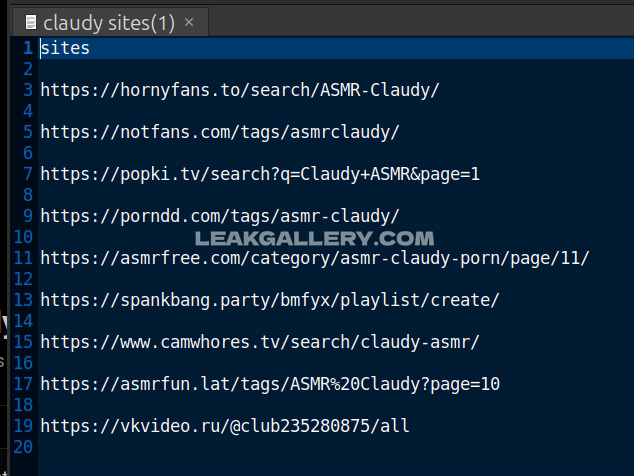
Task: Click the vkvideo.ru URL on line 19
Action: click(x=225, y=426)
